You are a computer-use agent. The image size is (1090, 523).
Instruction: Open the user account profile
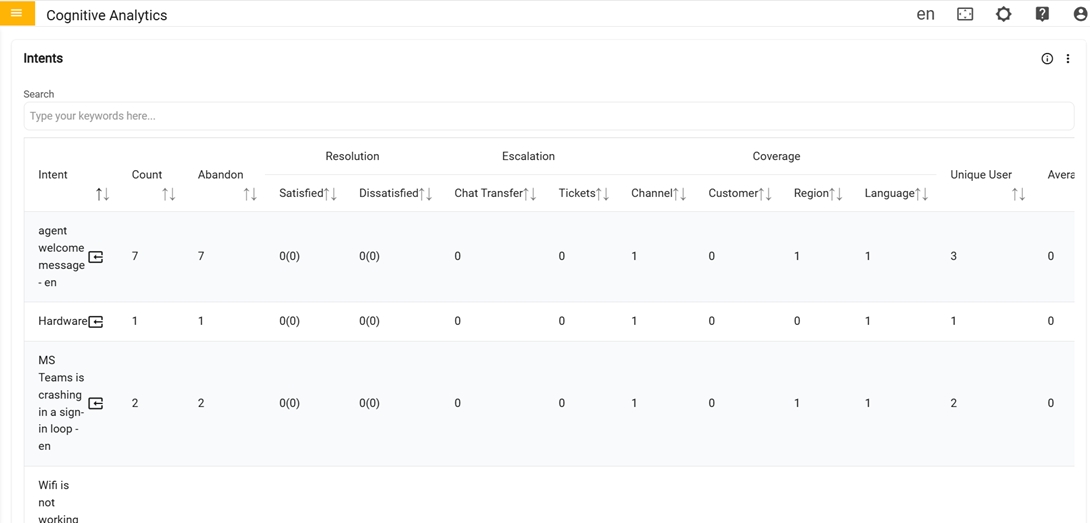coord(1080,14)
